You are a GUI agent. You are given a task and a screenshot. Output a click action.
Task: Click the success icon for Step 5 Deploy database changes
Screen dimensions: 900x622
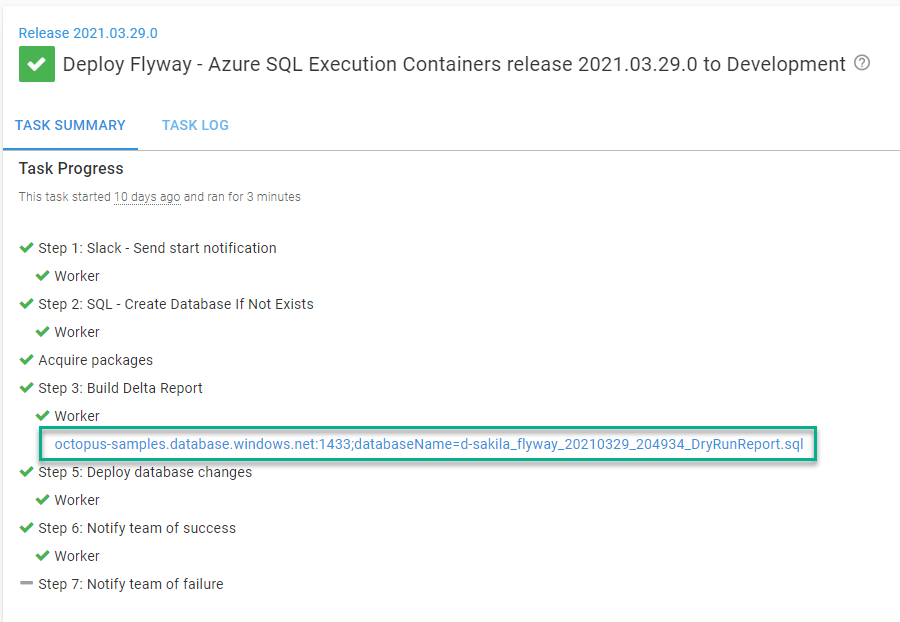24,471
